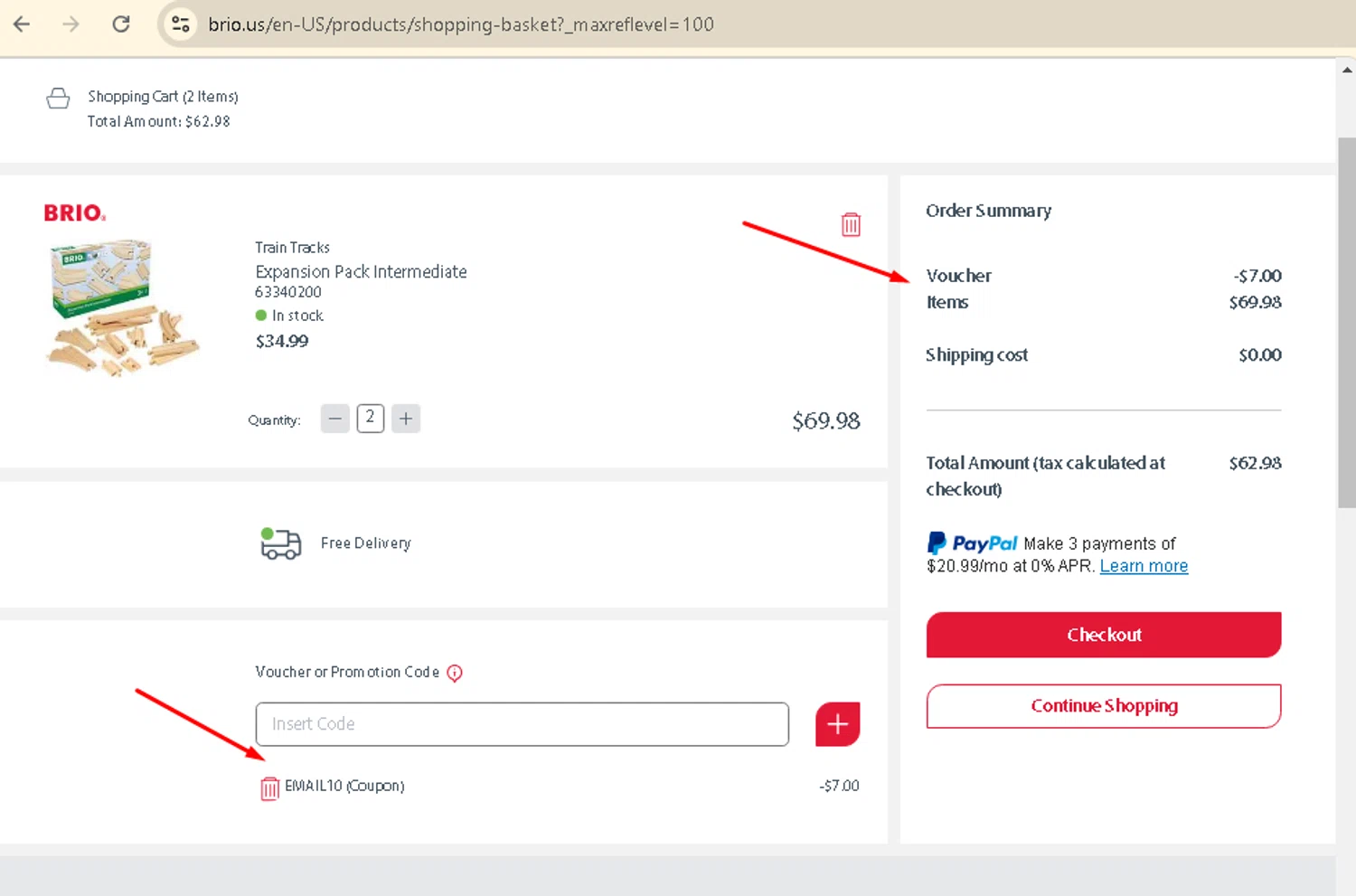Click the 'Shipping cost' label
Image resolution: width=1356 pixels, height=896 pixels.
(976, 355)
